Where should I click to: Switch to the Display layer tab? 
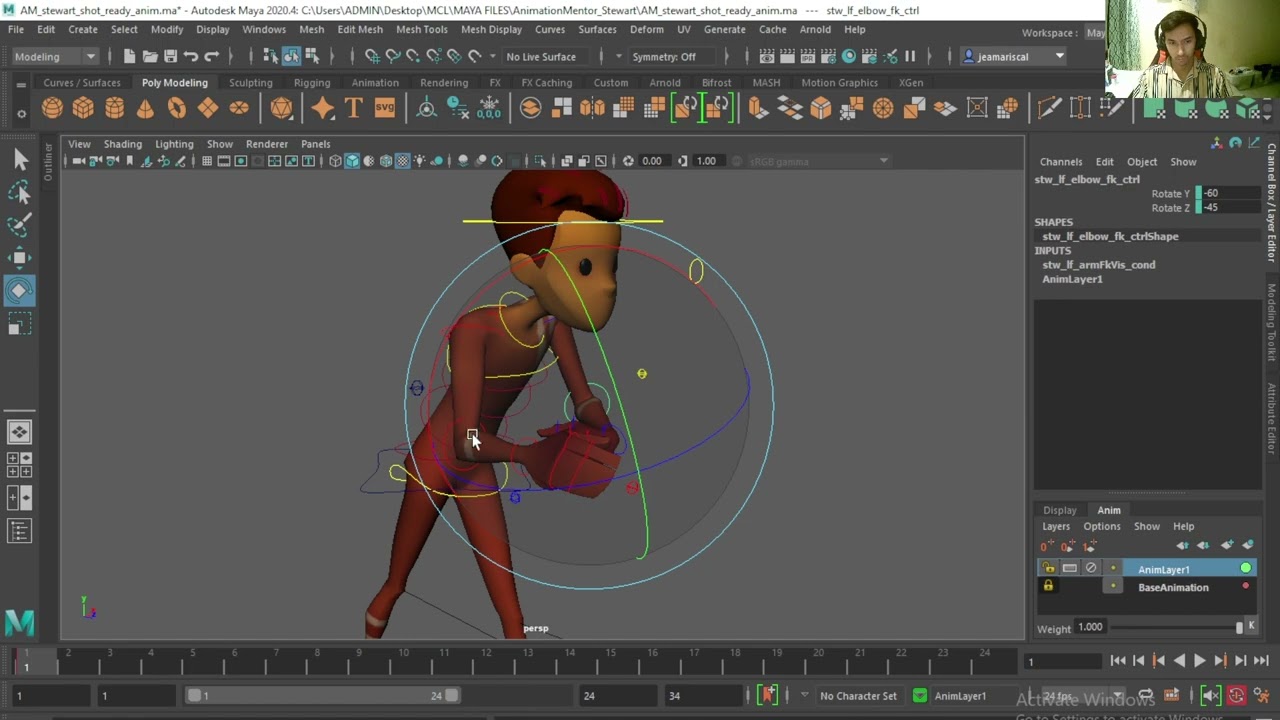(x=1060, y=510)
